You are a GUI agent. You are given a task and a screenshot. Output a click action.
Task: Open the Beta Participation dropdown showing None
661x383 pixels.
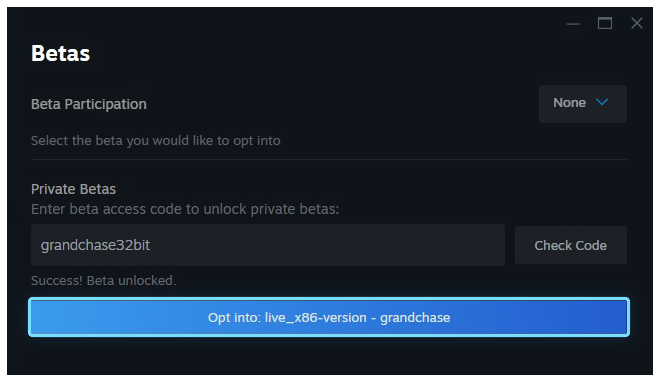[583, 104]
